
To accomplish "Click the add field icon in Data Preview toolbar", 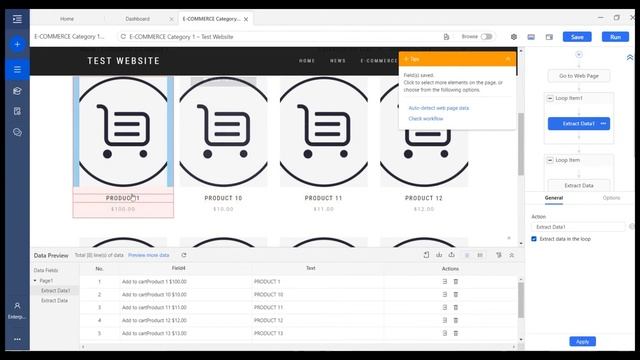I will [x=426, y=255].
